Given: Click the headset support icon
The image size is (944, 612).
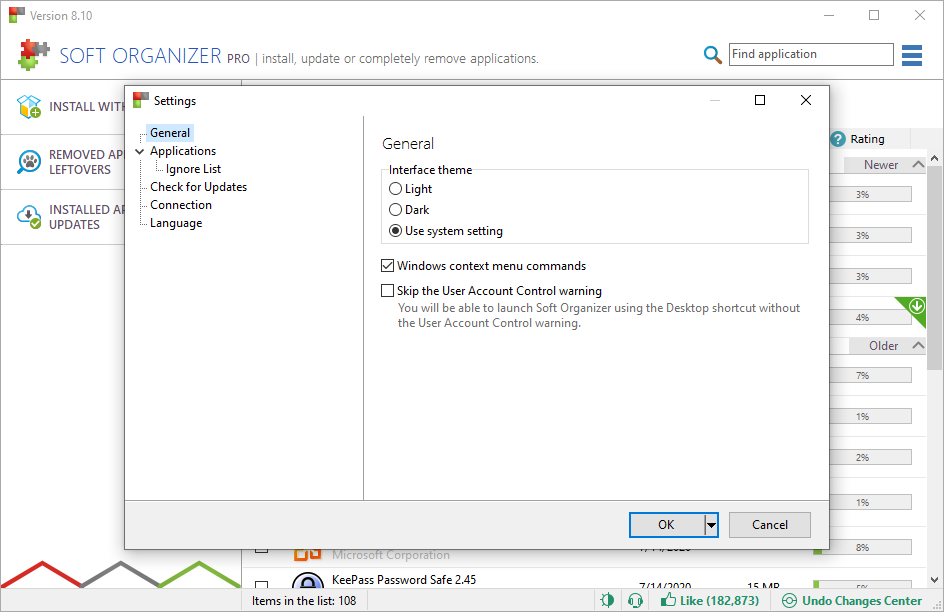Looking at the screenshot, I should [635, 600].
